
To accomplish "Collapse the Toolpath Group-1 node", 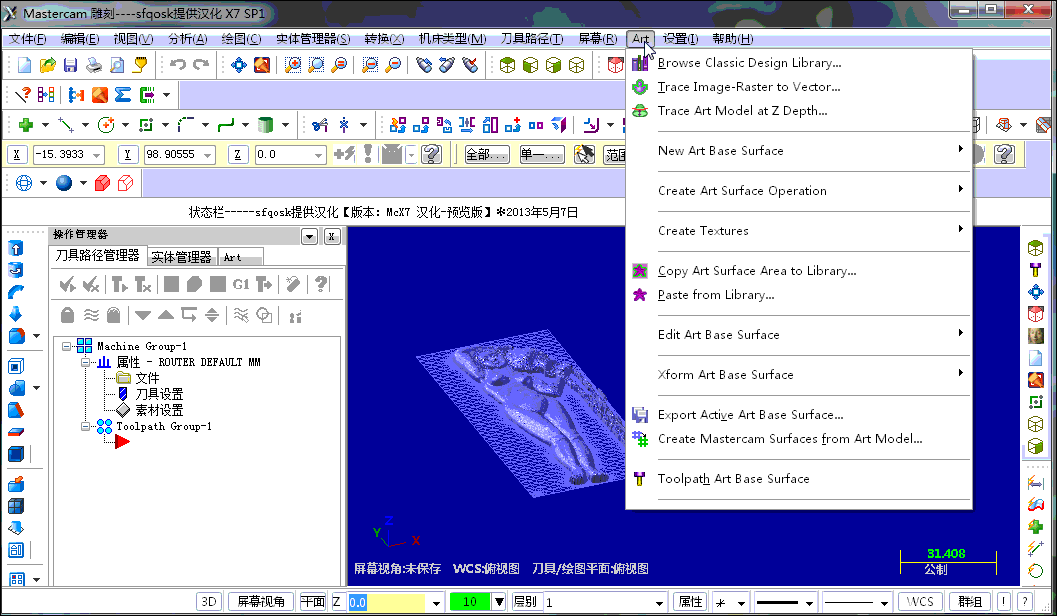I will click(86, 427).
